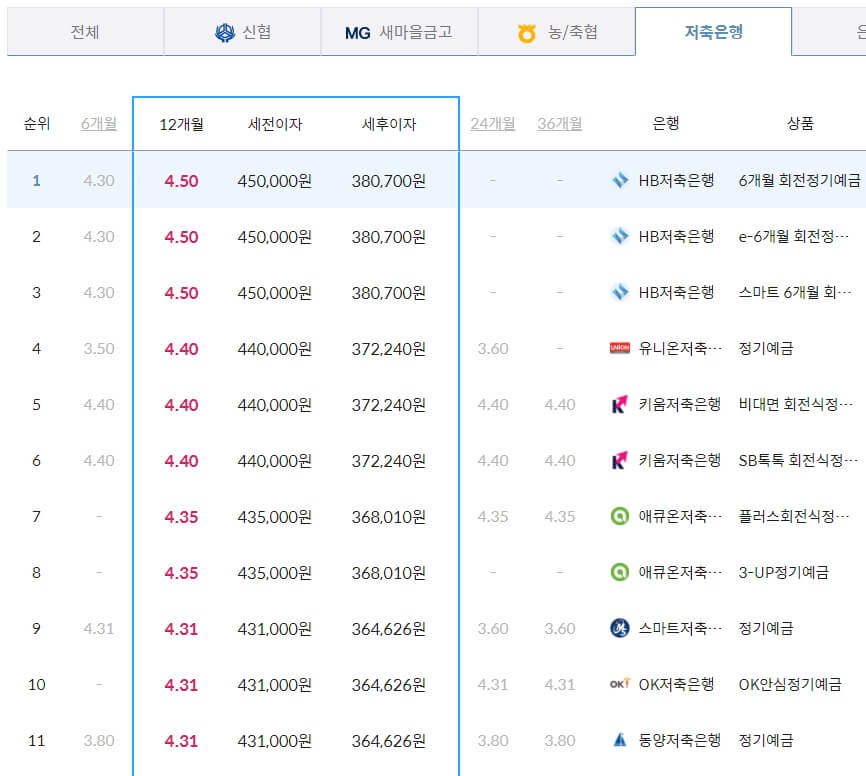
Task: Click 애큐온저축은행 logo in rank 8 row
Action: [x=620, y=572]
